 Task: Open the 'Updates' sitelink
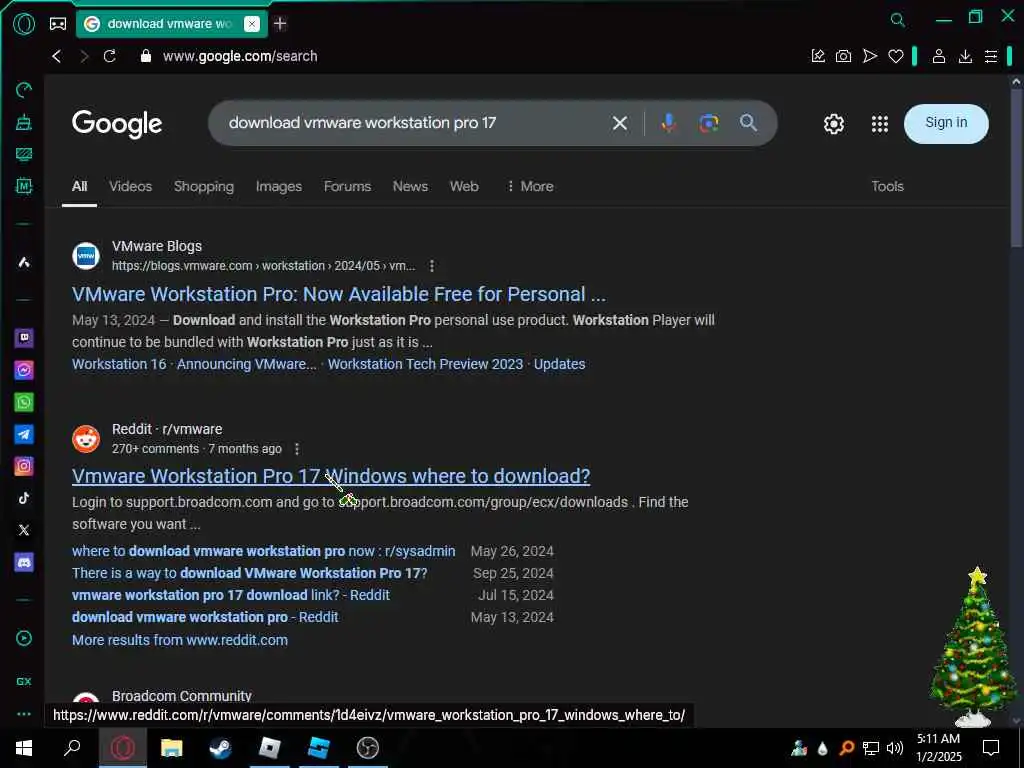(x=560, y=364)
